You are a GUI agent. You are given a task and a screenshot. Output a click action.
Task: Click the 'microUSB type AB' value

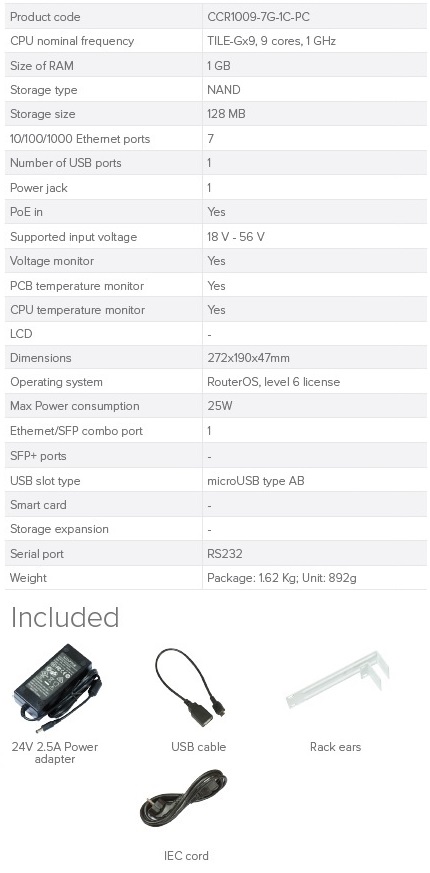click(256, 480)
